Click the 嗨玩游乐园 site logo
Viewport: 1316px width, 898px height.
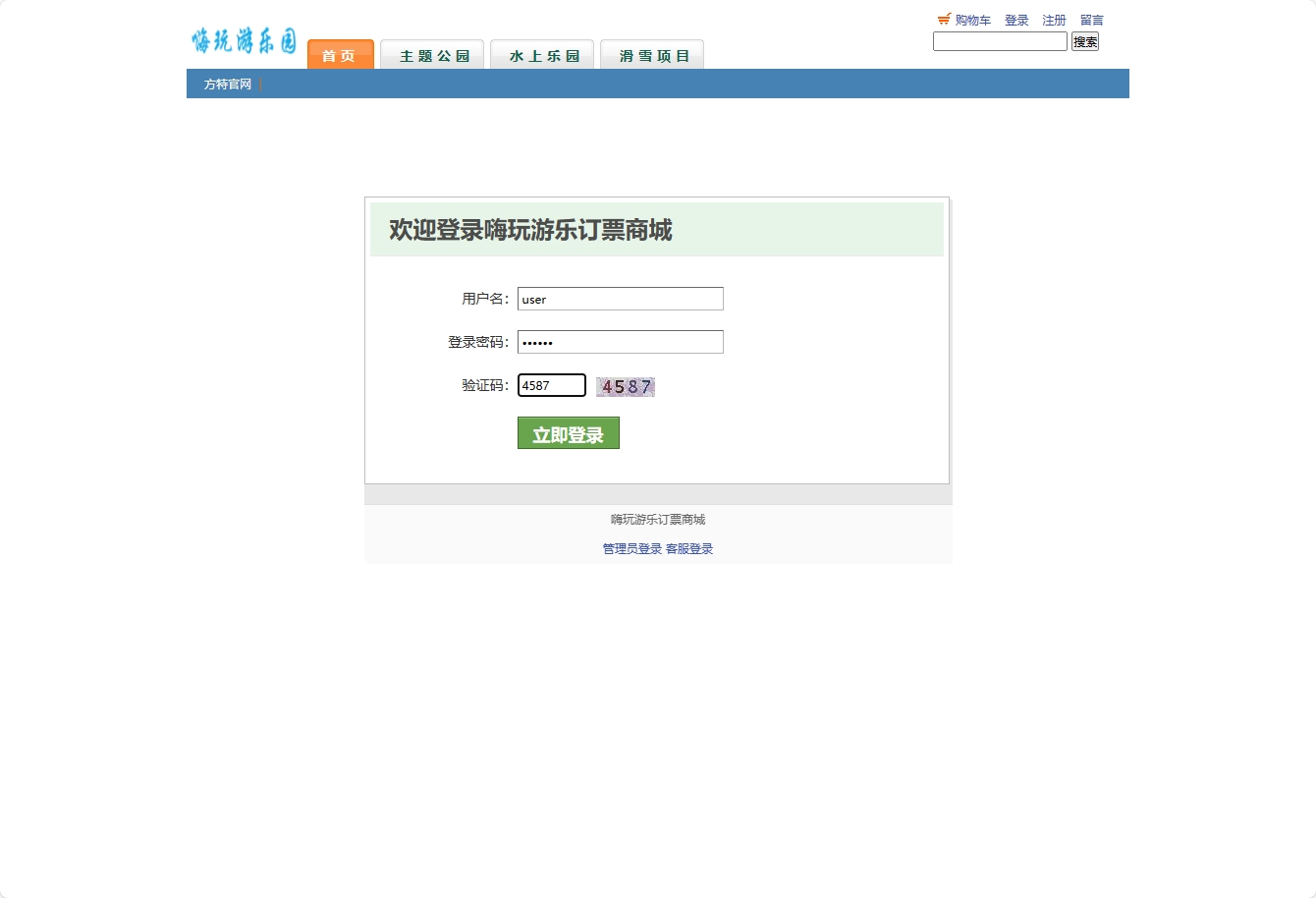[242, 41]
